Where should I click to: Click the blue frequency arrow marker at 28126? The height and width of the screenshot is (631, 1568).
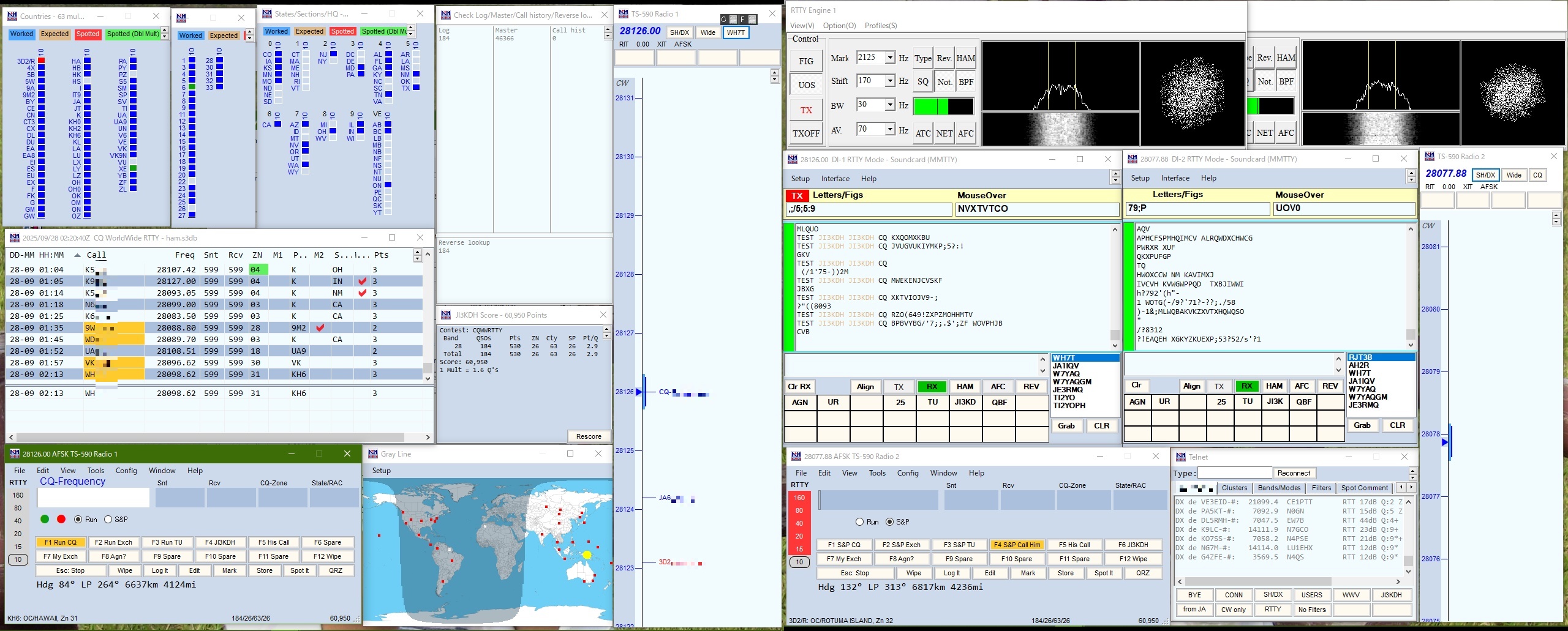click(x=639, y=392)
